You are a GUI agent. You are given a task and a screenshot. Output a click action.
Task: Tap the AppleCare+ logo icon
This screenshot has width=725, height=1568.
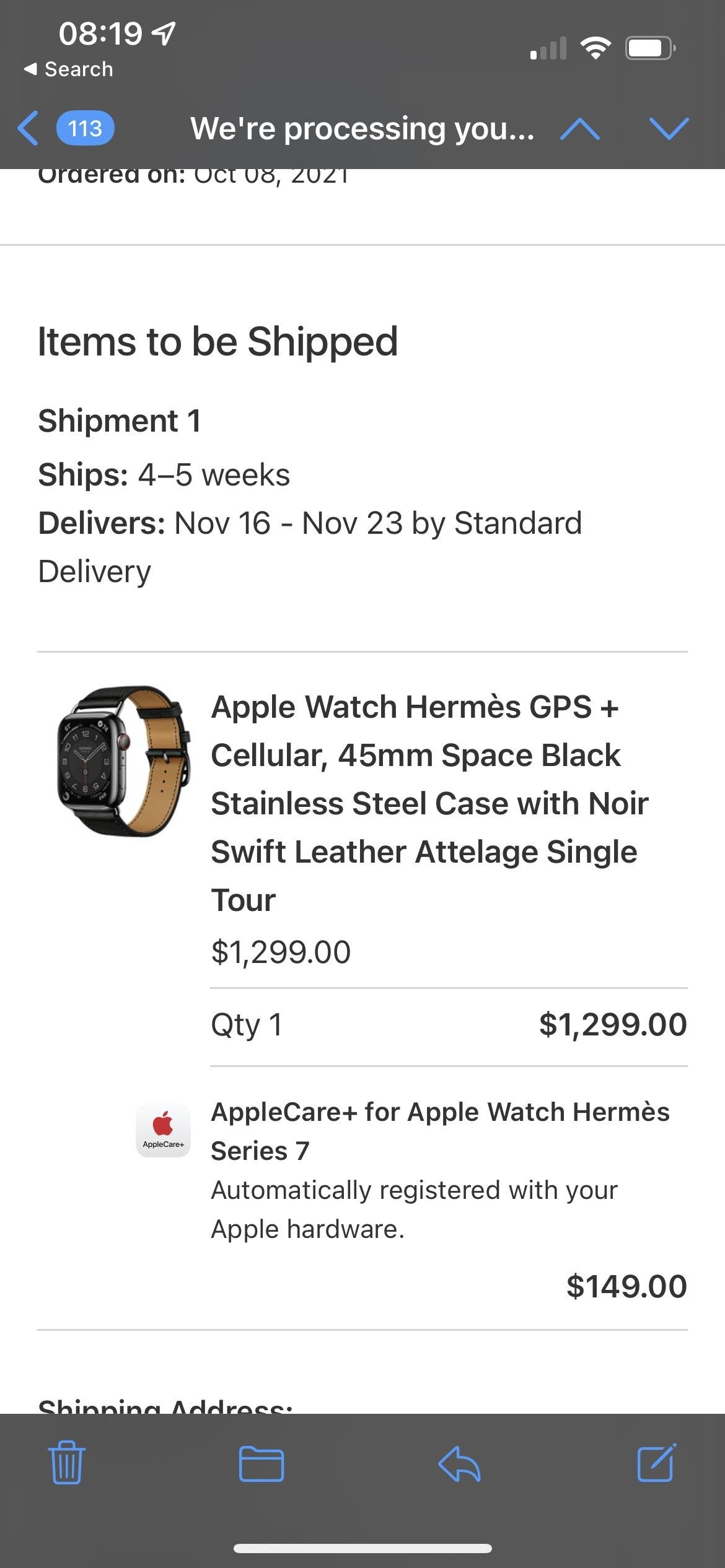[x=163, y=1130]
